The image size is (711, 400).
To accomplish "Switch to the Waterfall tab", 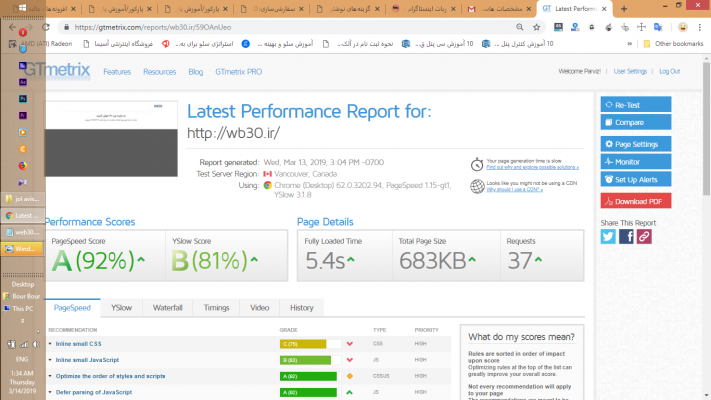I will [167, 308].
